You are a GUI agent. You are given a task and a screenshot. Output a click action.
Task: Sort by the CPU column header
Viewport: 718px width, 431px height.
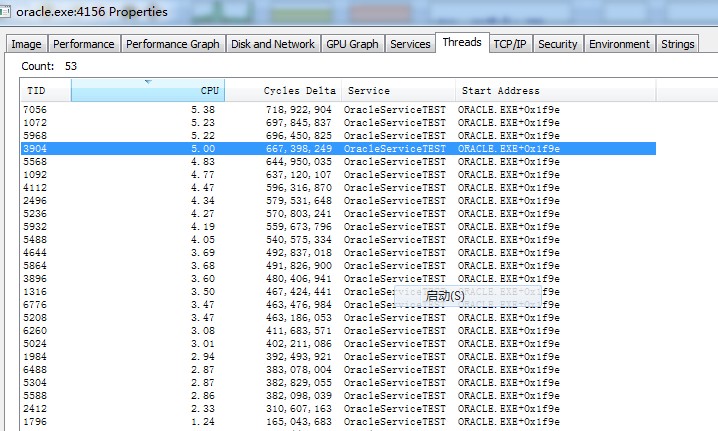click(x=148, y=90)
